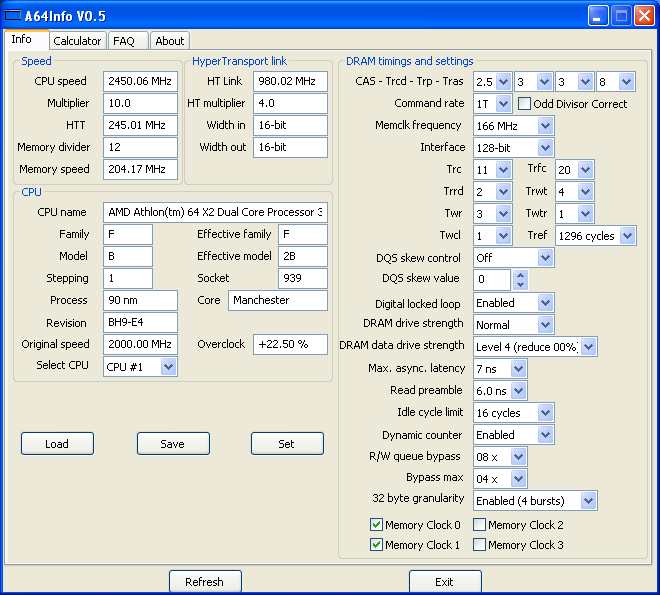Check the Memory Clock 2 box

tap(480, 525)
